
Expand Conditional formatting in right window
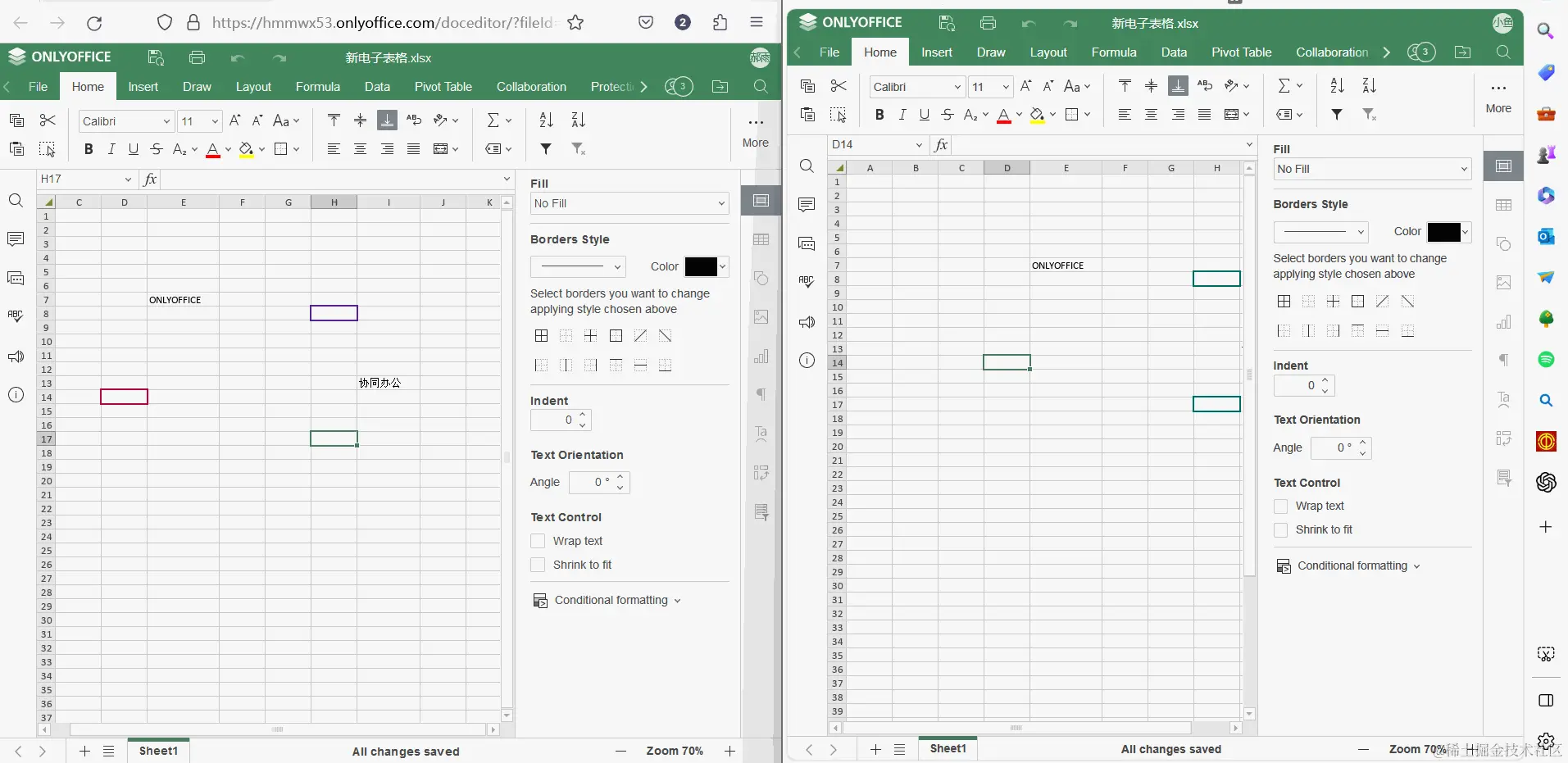(1348, 565)
